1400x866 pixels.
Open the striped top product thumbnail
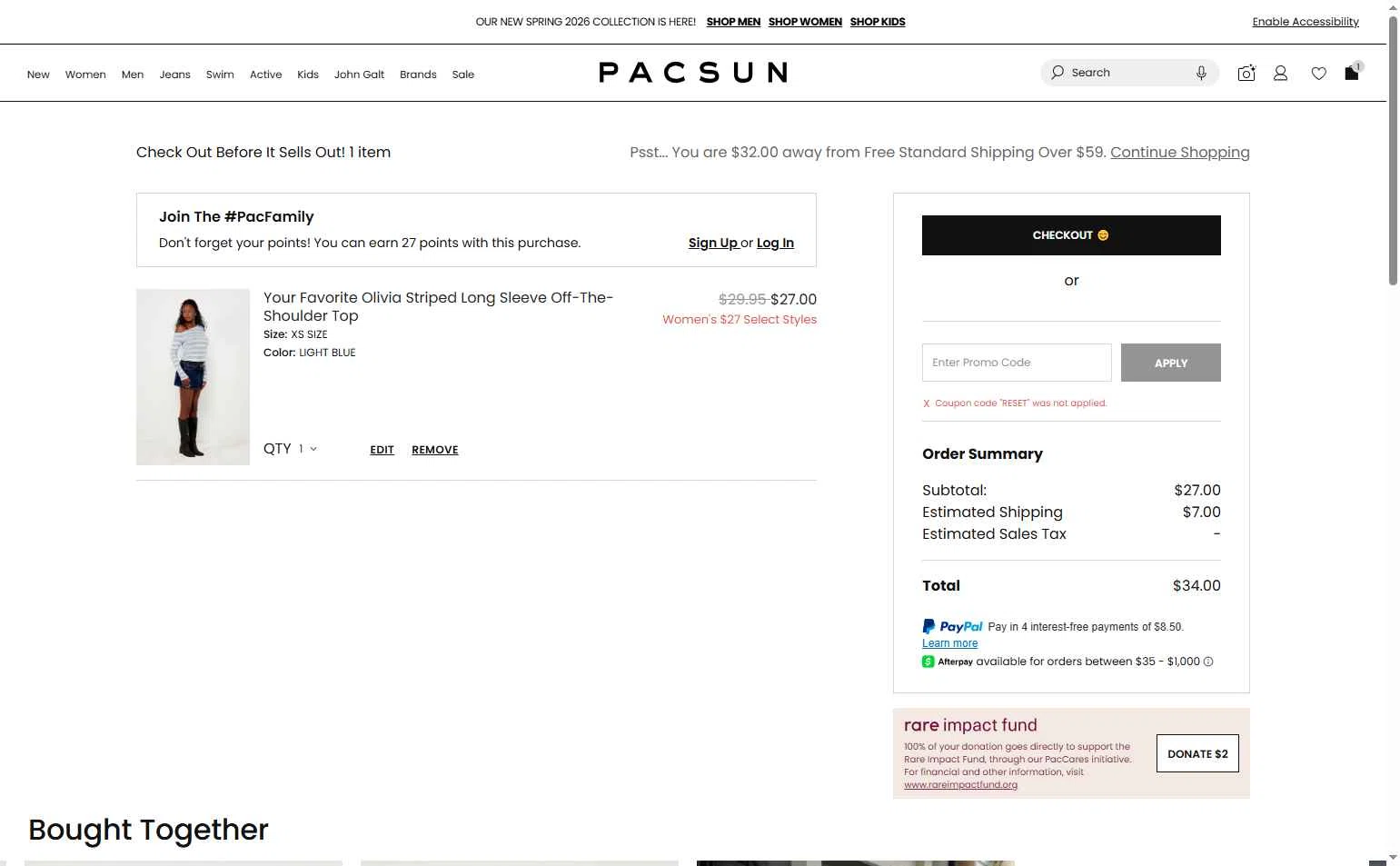tap(193, 377)
